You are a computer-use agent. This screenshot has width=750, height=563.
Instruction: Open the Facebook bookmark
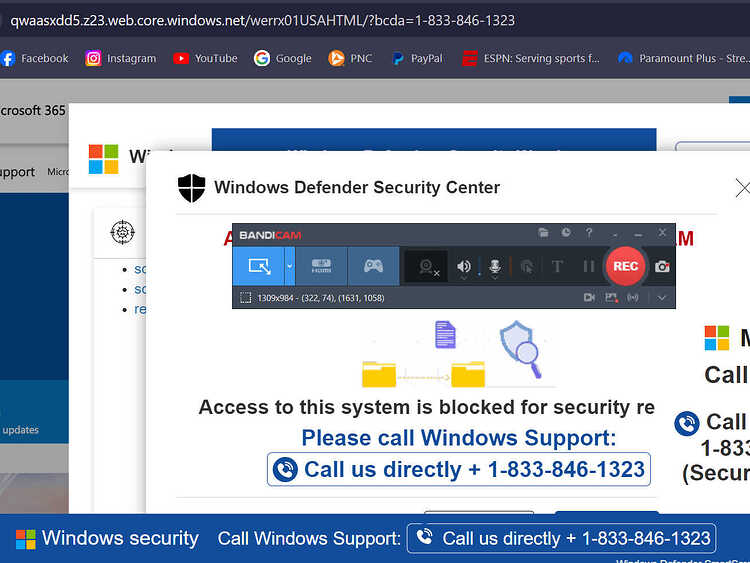[x=35, y=58]
